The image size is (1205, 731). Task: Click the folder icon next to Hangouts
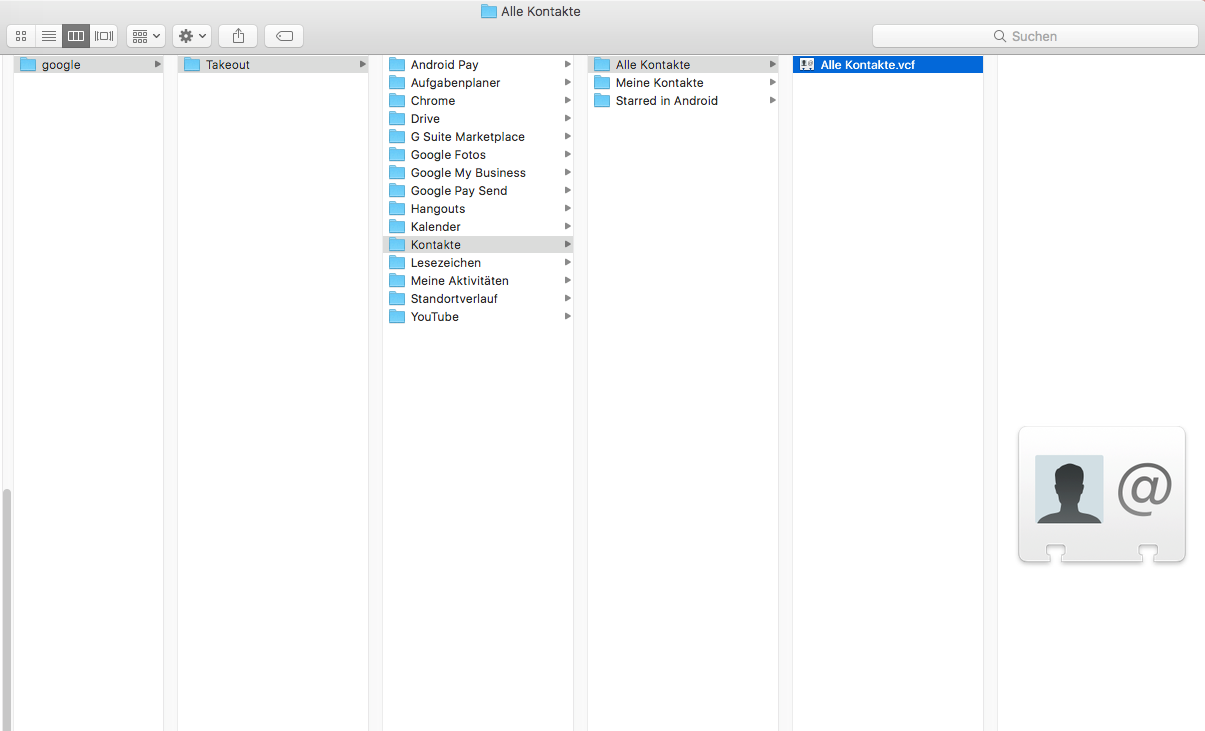click(397, 208)
